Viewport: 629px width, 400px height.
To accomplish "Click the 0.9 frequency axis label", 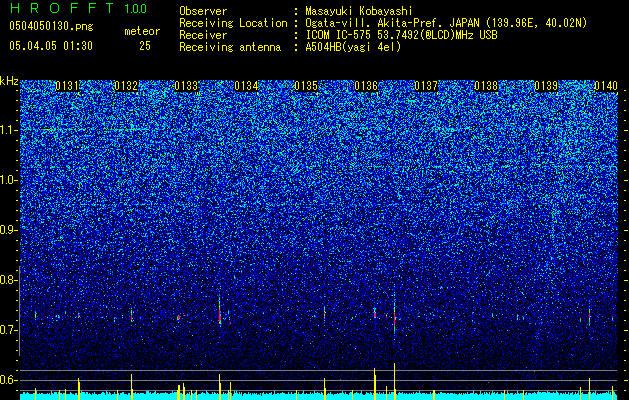I will pos(7,230).
